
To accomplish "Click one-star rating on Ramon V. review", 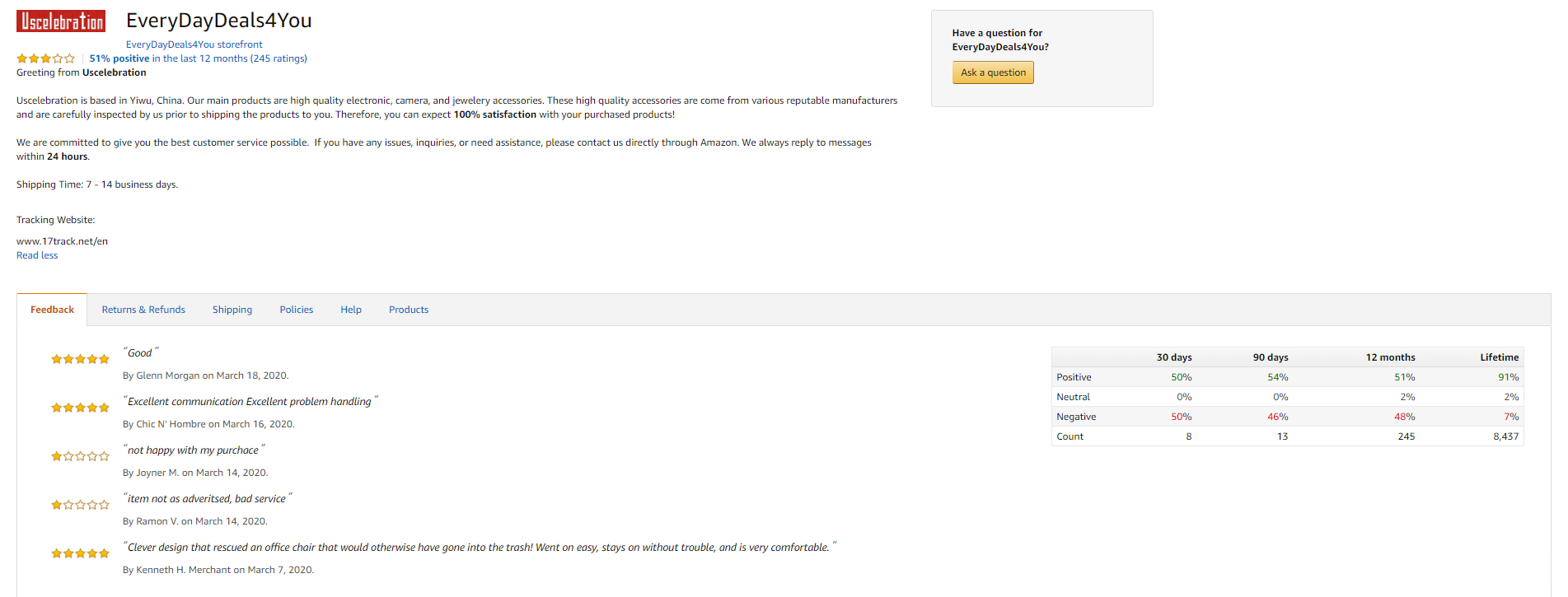I will tap(80, 505).
